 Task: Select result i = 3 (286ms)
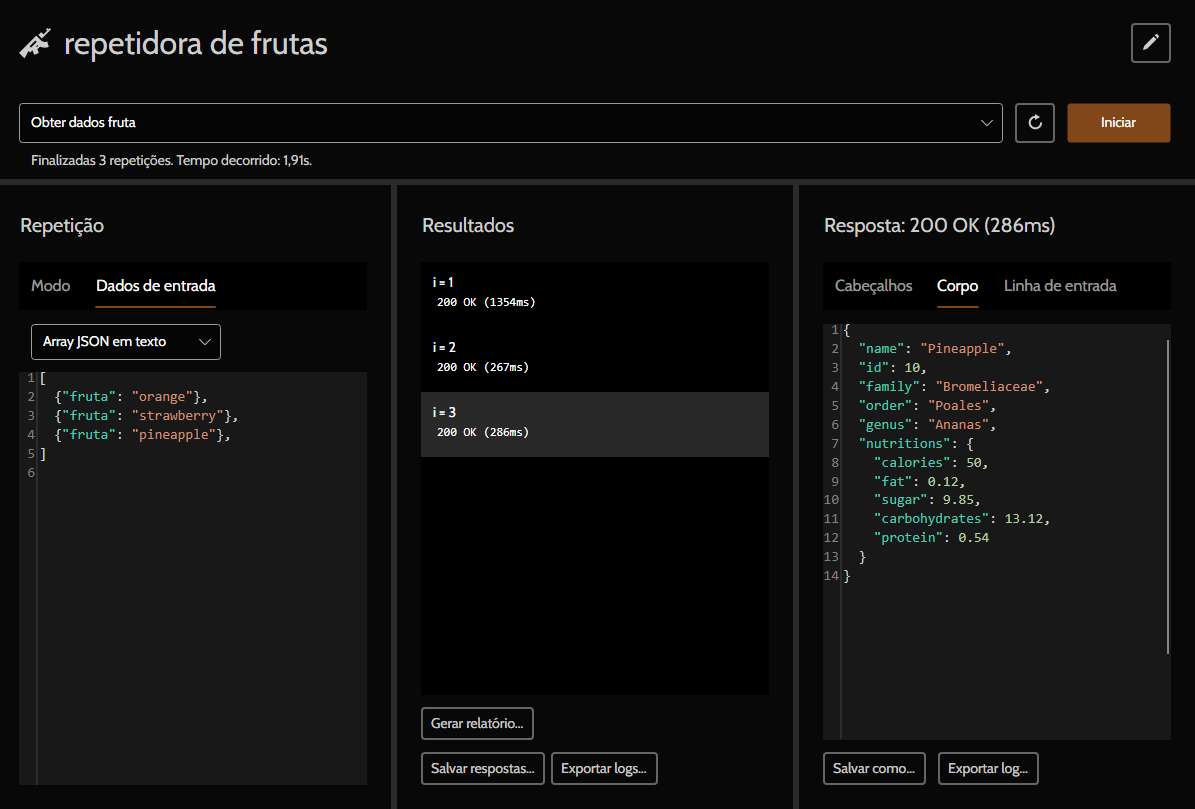click(x=594, y=423)
